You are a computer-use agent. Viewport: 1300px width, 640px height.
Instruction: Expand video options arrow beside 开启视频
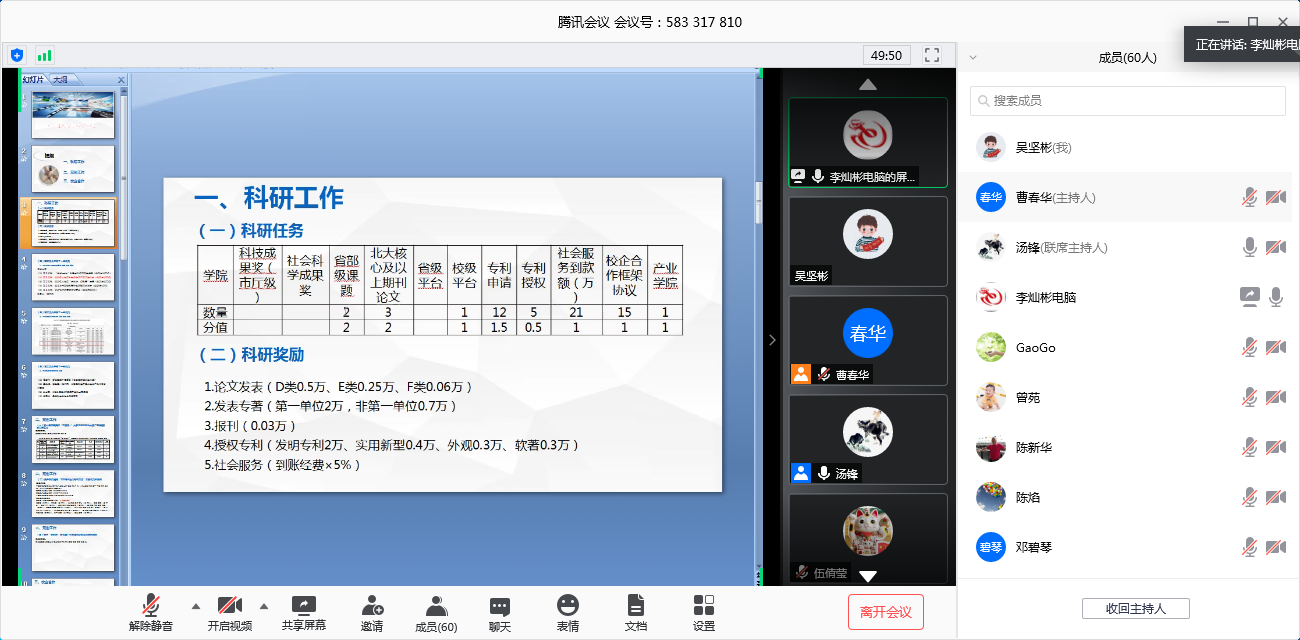tap(264, 605)
